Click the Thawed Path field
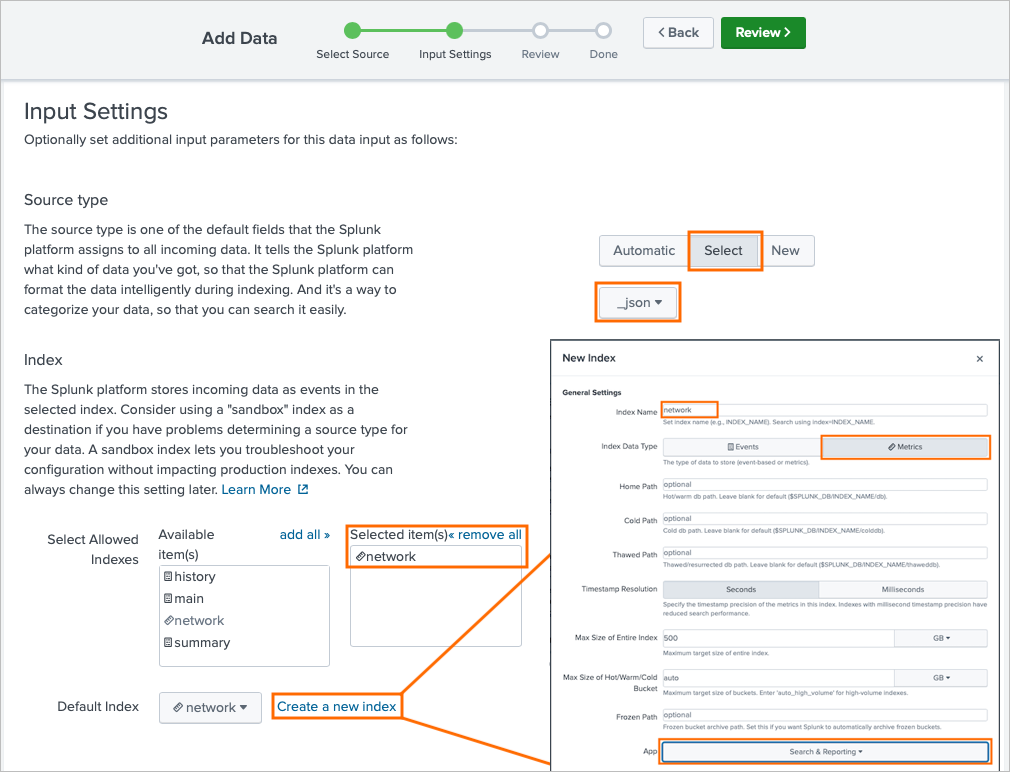This screenshot has width=1010, height=772. [x=824, y=553]
